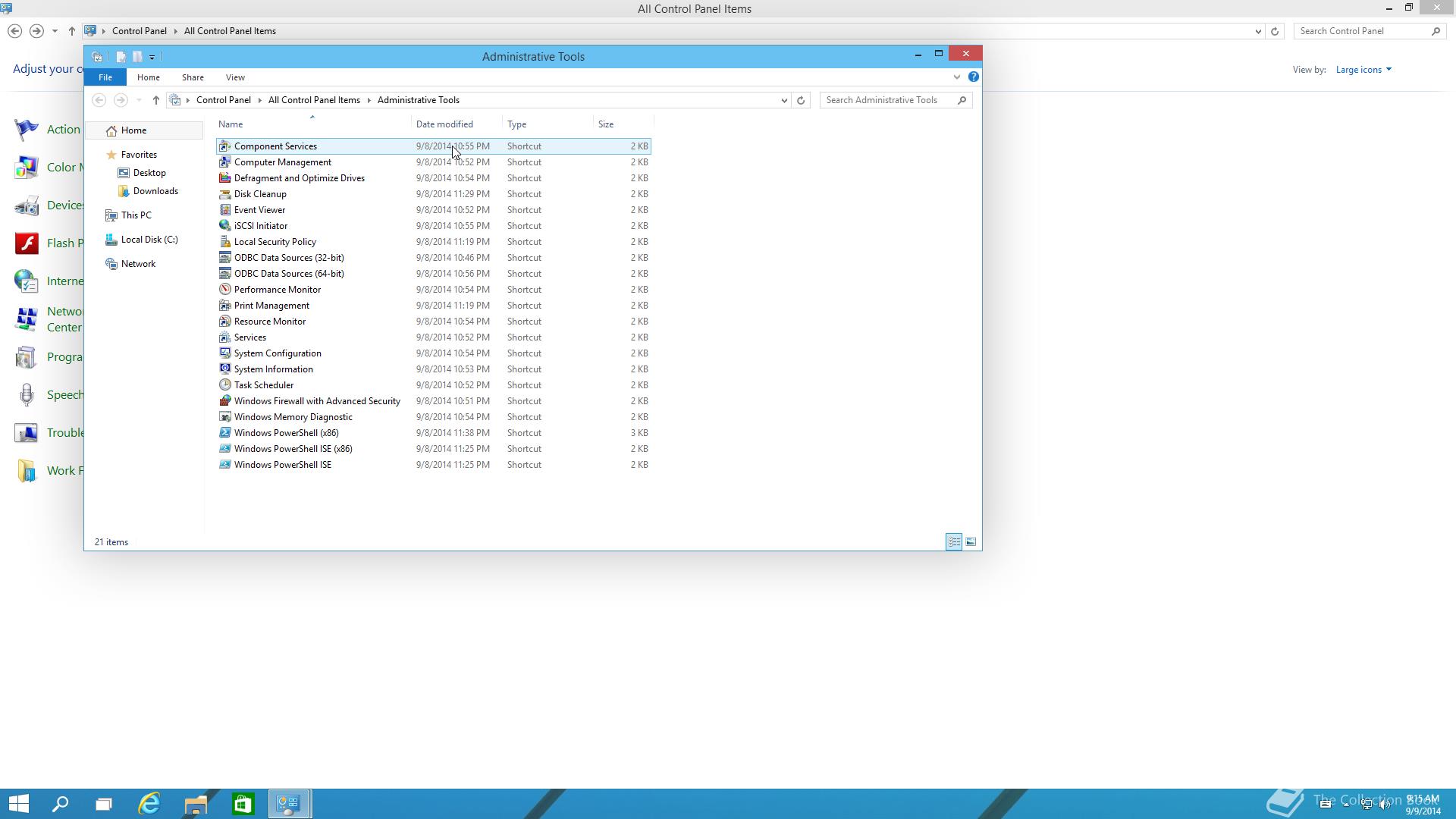
Task: Select the Services icon
Action: (224, 337)
